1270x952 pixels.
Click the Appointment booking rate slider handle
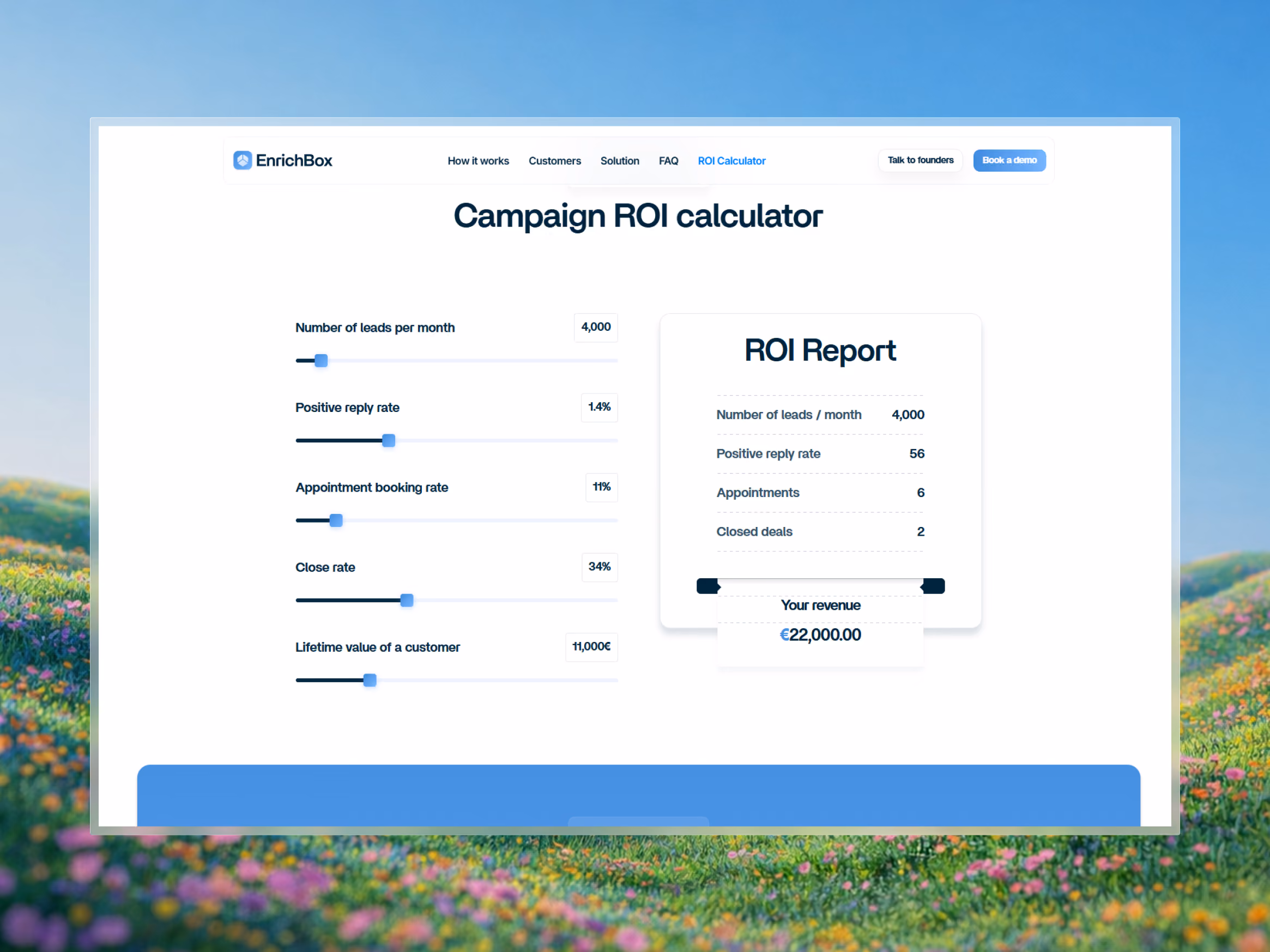tap(336, 520)
